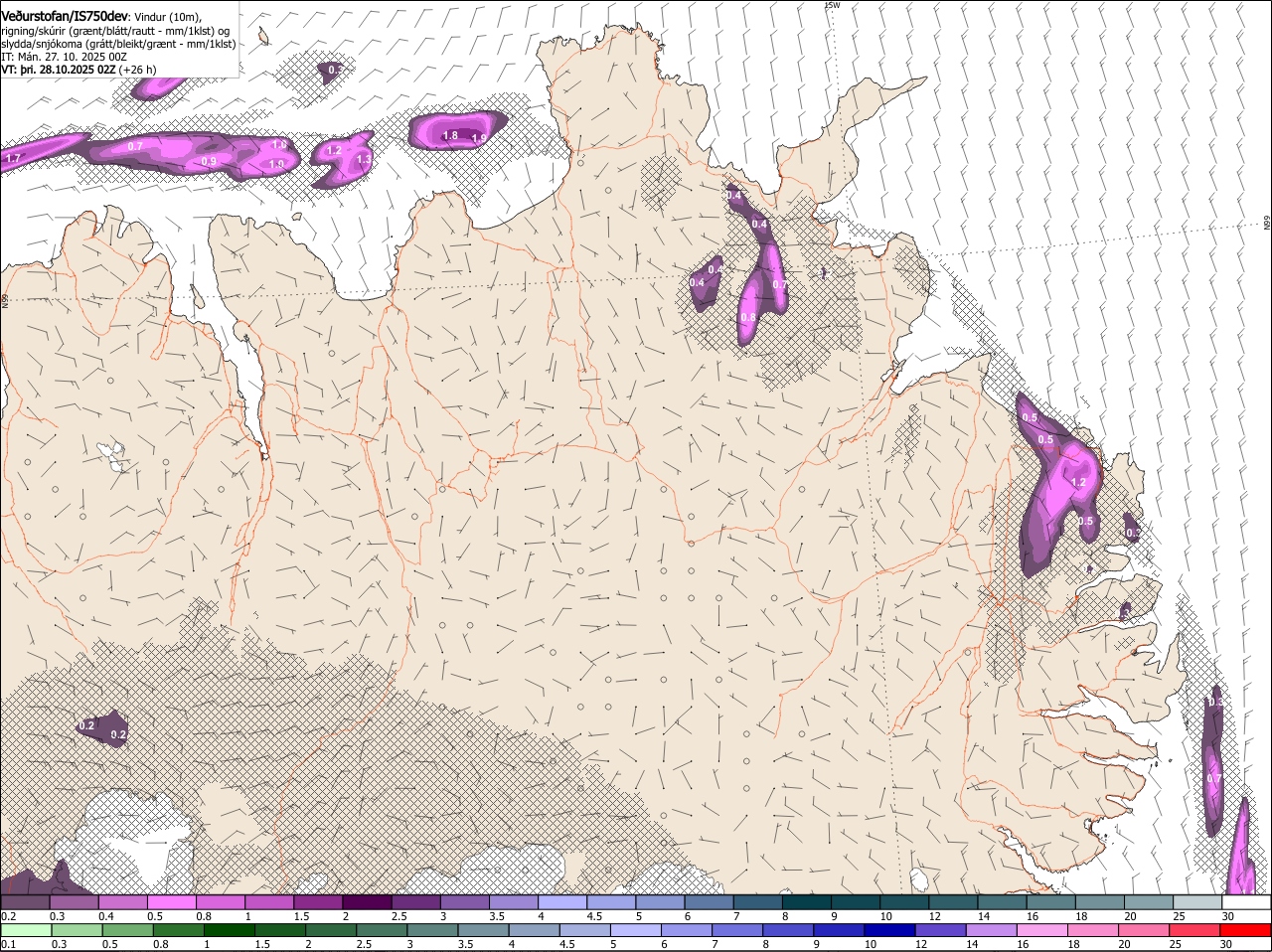Click the 'N99' latitude label on the left edge

(x=5, y=299)
